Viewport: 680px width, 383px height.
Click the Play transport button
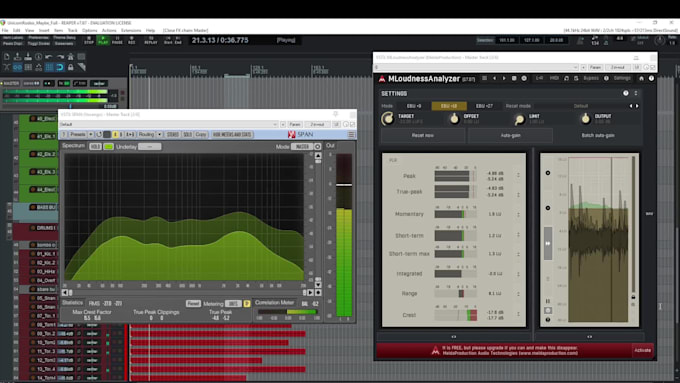click(x=103, y=40)
